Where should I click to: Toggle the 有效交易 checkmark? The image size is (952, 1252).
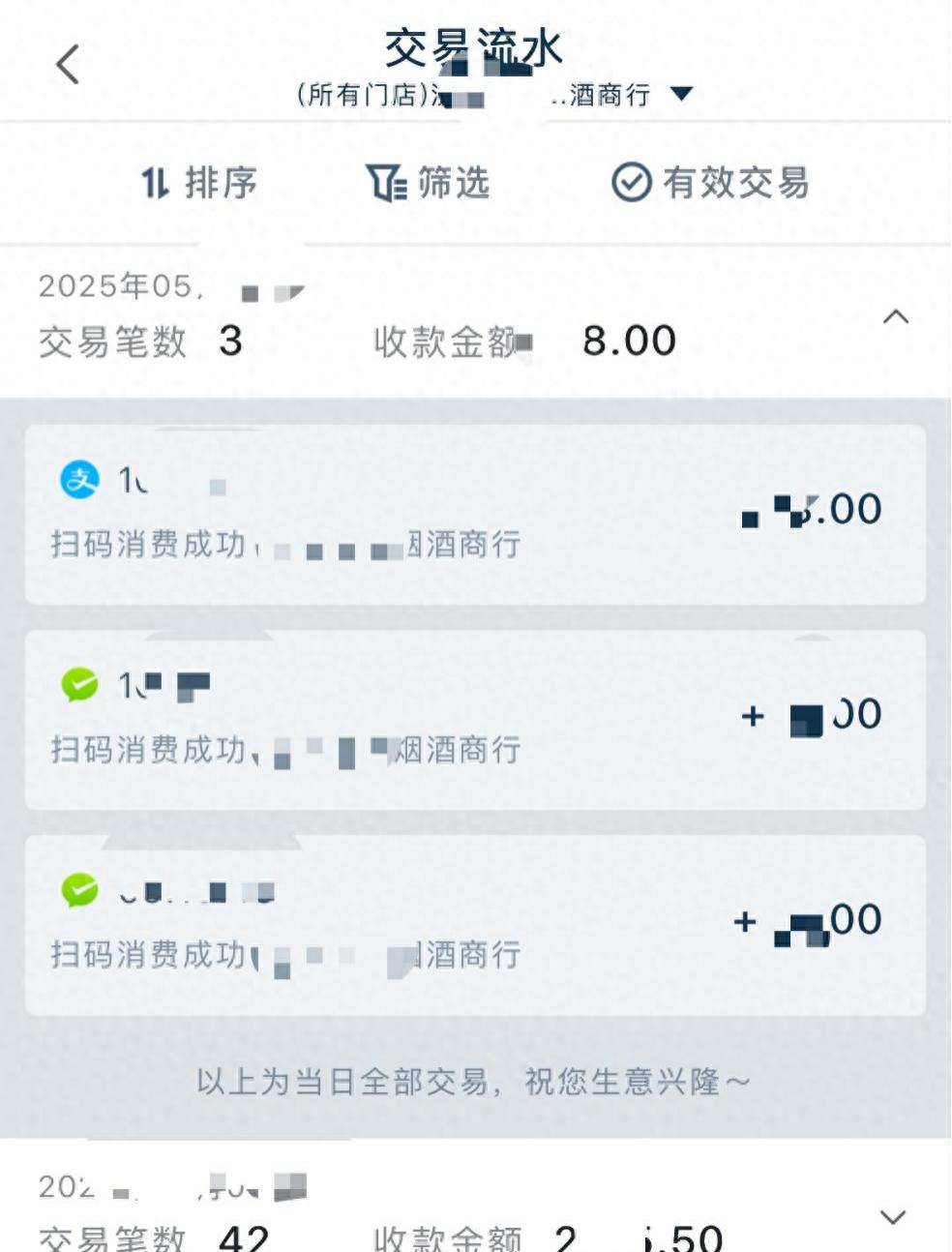click(631, 182)
